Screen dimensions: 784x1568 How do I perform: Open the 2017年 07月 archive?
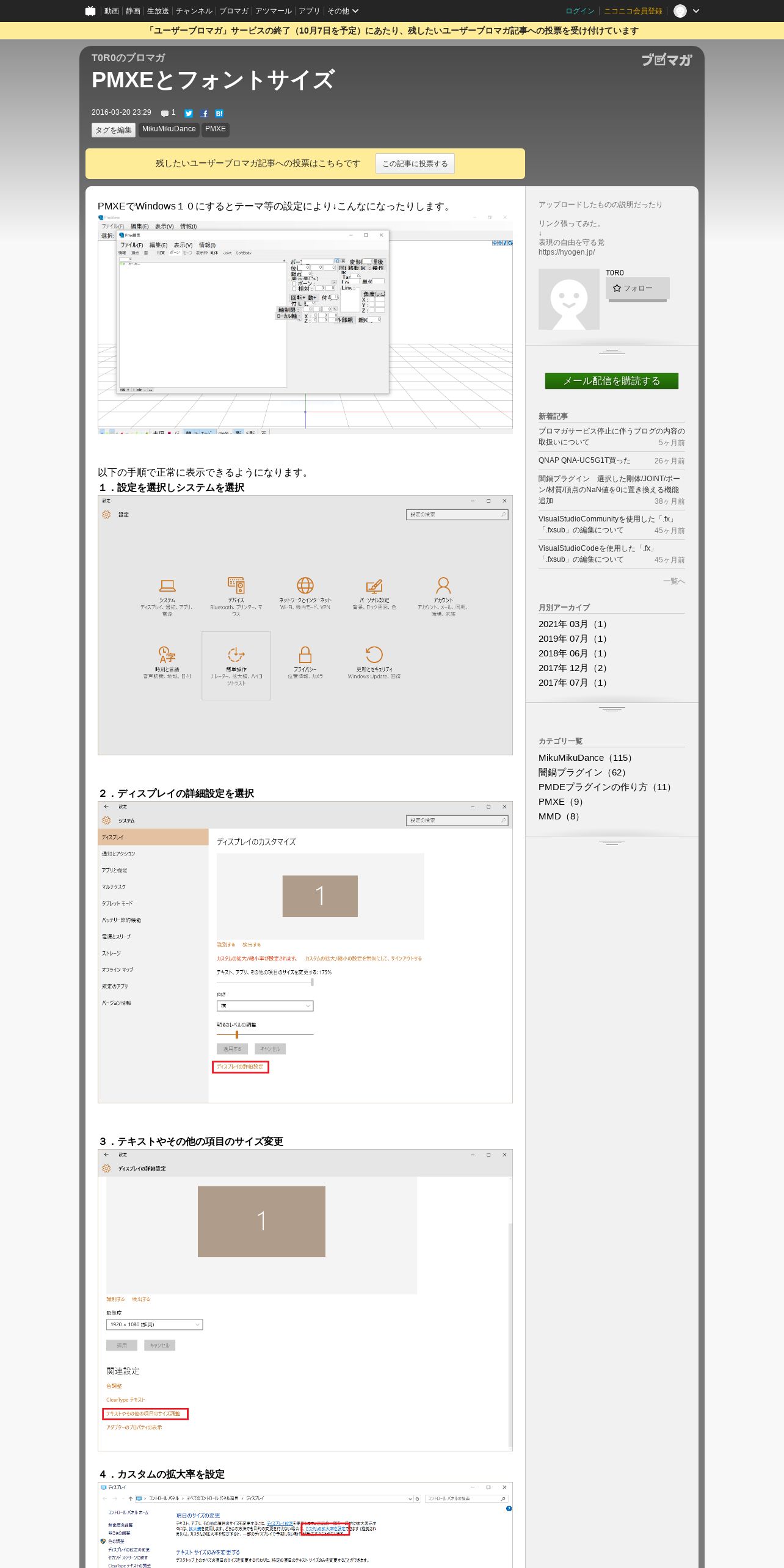(573, 683)
